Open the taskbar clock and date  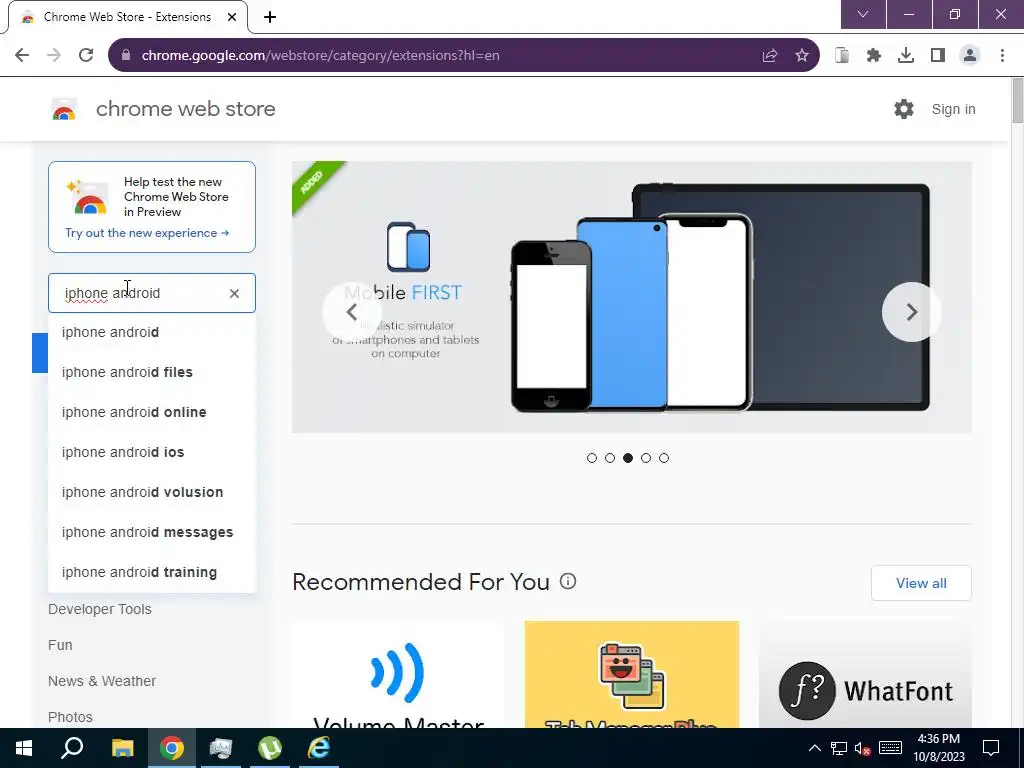coord(938,748)
